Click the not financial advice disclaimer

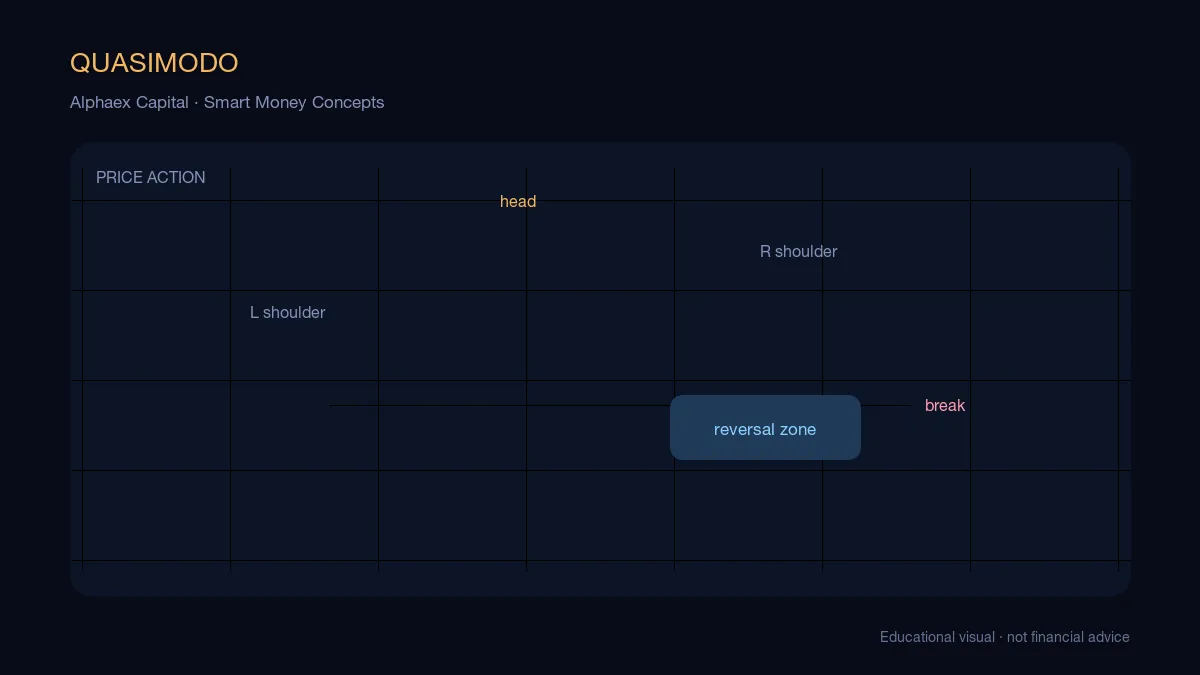[x=1068, y=637]
